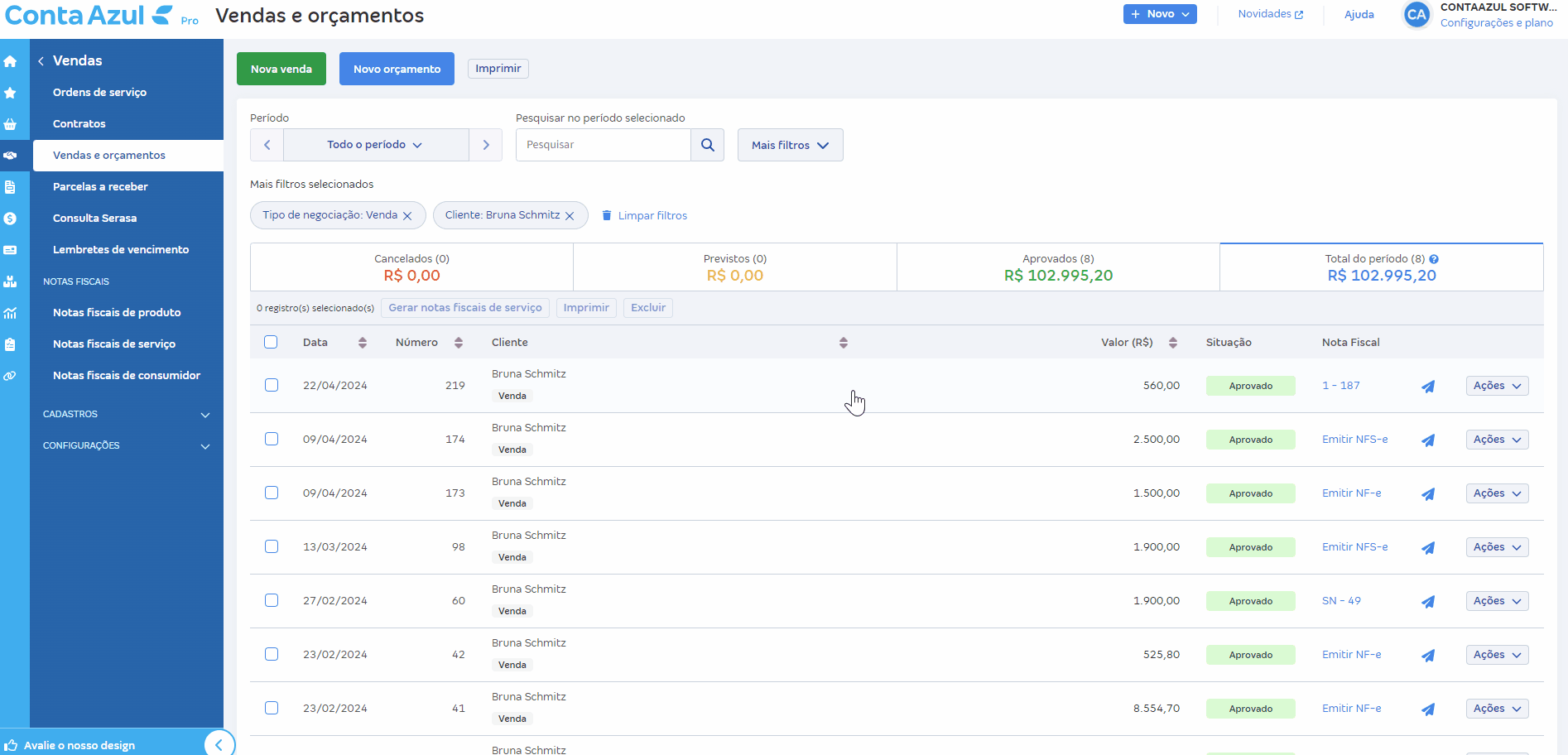
Task: Open the link integrations icon in sidebar
Action: pyautogui.click(x=10, y=376)
